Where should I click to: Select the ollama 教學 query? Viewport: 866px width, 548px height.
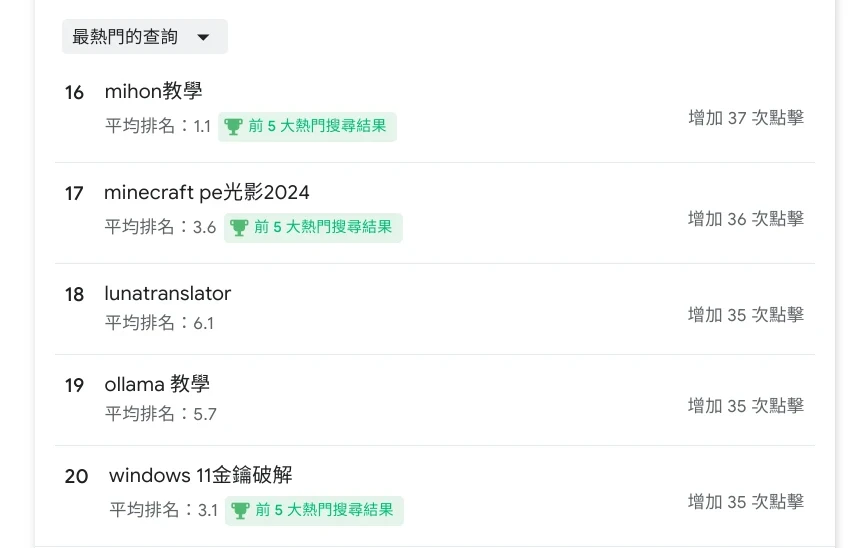[157, 384]
